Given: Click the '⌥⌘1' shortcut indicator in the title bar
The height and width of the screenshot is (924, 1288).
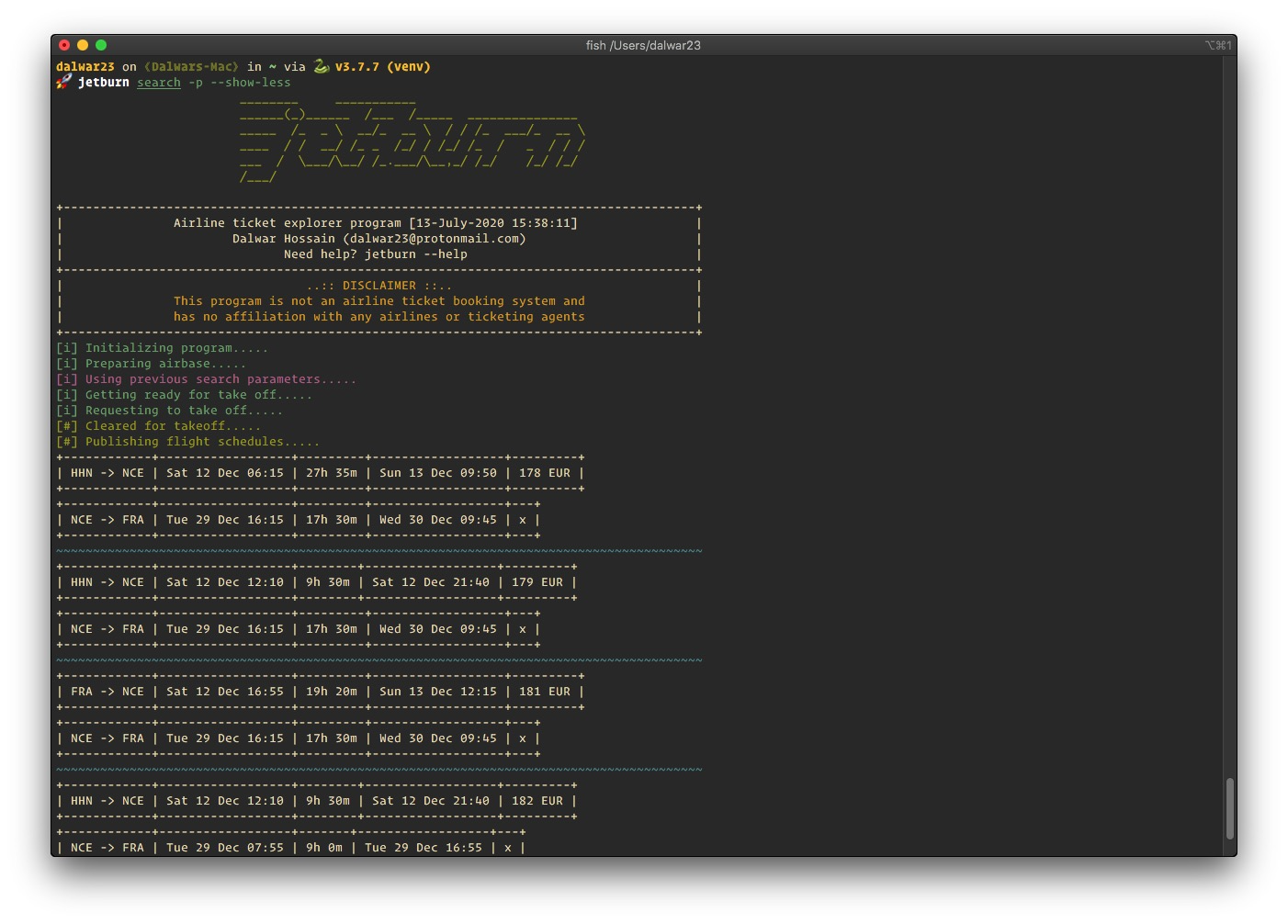Looking at the screenshot, I should pyautogui.click(x=1218, y=45).
